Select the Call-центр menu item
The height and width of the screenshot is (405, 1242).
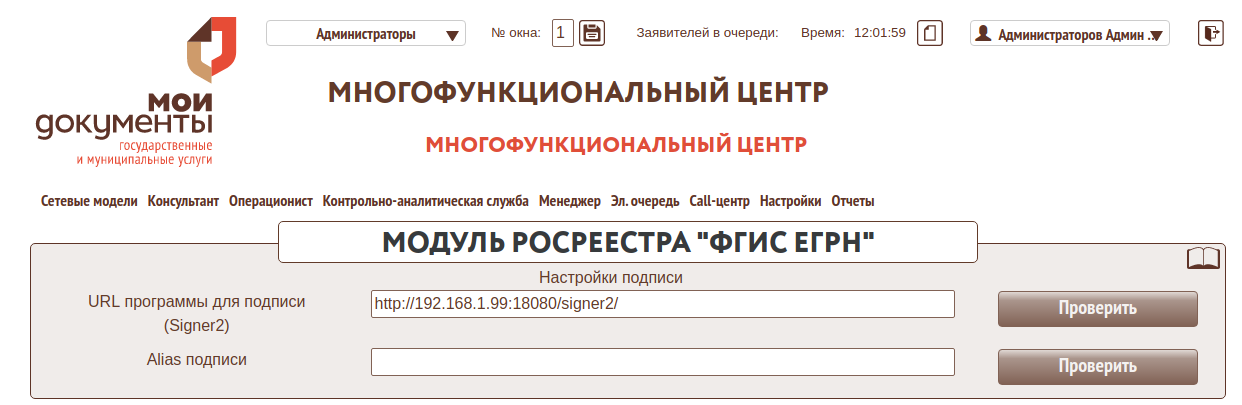tap(719, 201)
